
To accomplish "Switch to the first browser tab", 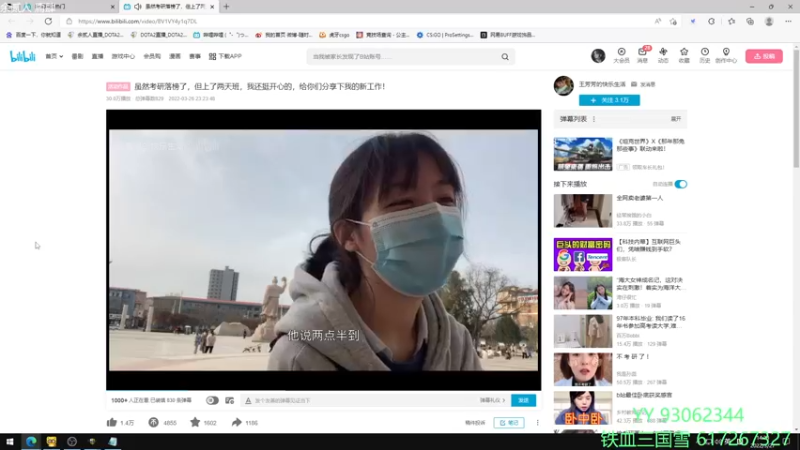I will [x=59, y=7].
